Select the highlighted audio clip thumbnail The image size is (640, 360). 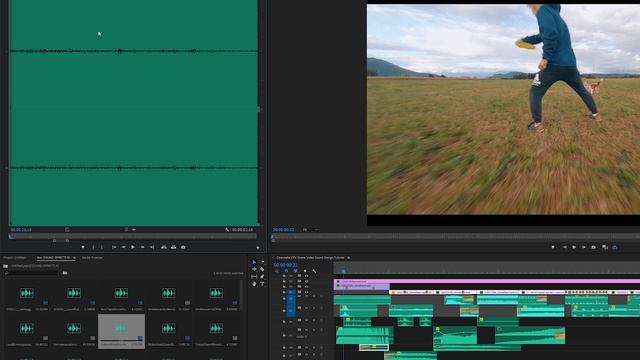[x=121, y=331]
